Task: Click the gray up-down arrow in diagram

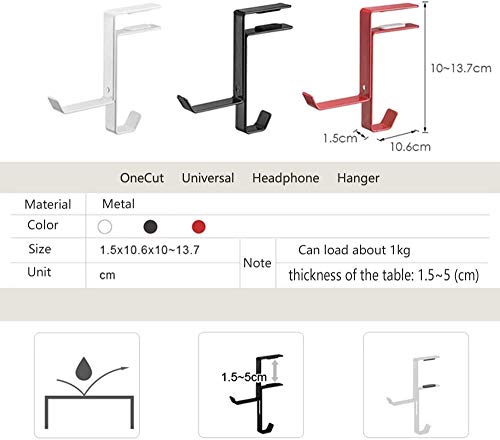Action: tap(275, 371)
